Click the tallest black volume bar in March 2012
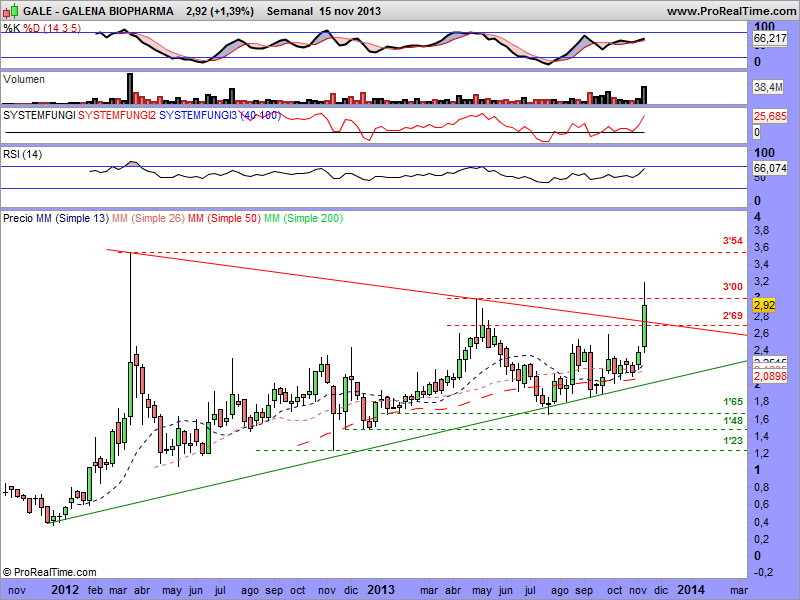The width and height of the screenshot is (800, 600). pyautogui.click(x=130, y=89)
